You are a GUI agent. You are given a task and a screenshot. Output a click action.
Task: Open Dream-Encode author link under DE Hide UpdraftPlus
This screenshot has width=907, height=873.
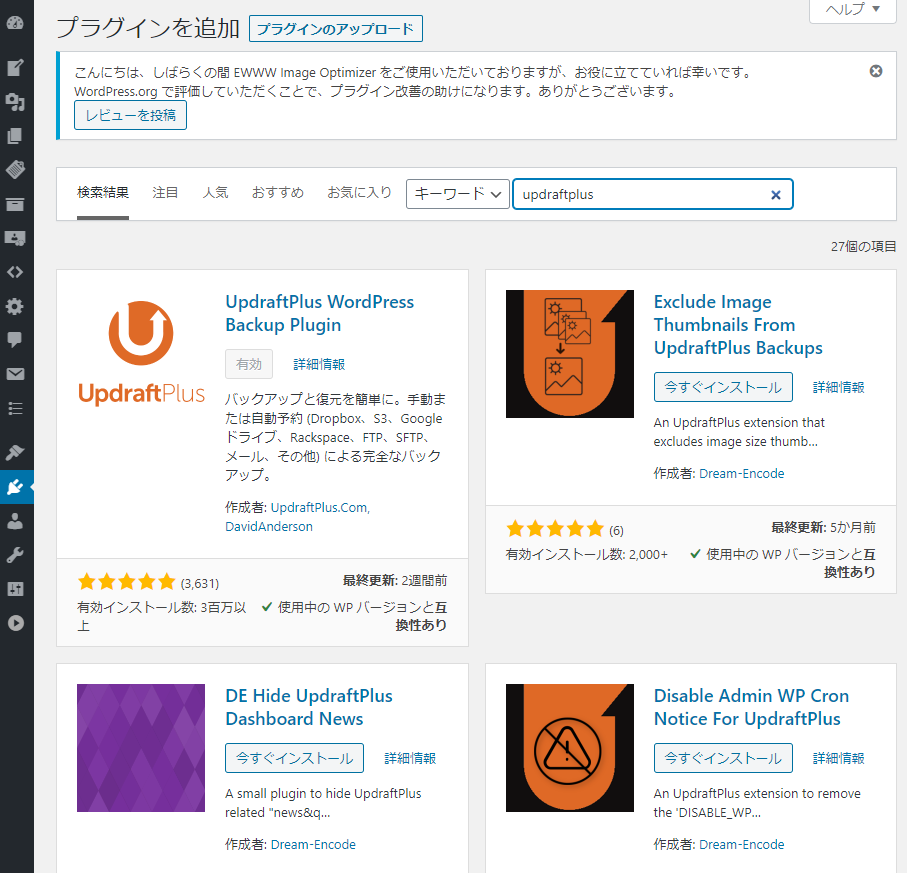[x=313, y=844]
